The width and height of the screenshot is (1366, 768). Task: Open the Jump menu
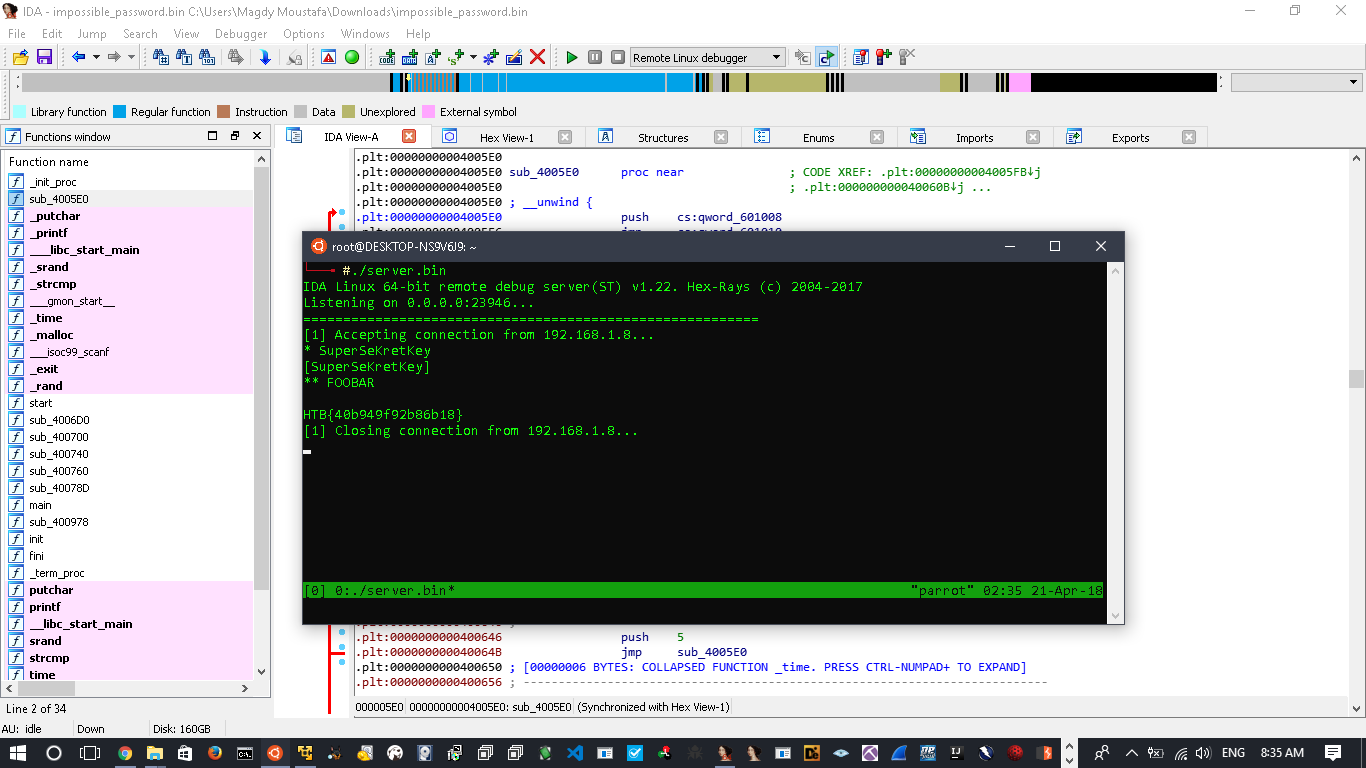coord(92,33)
